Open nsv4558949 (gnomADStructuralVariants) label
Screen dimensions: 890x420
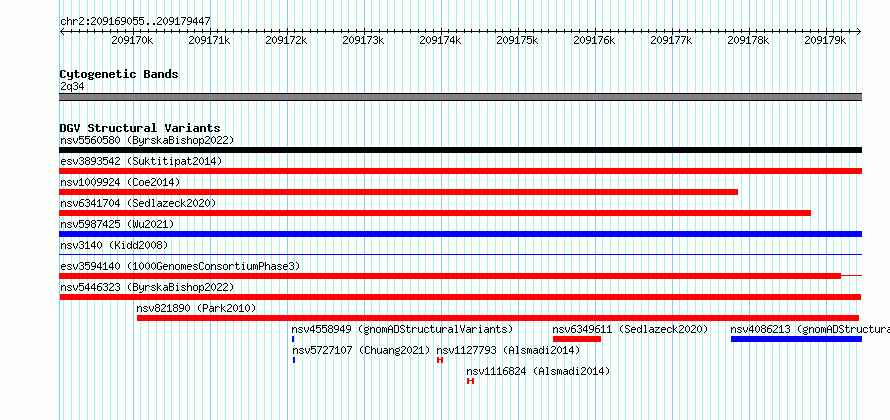(402, 329)
